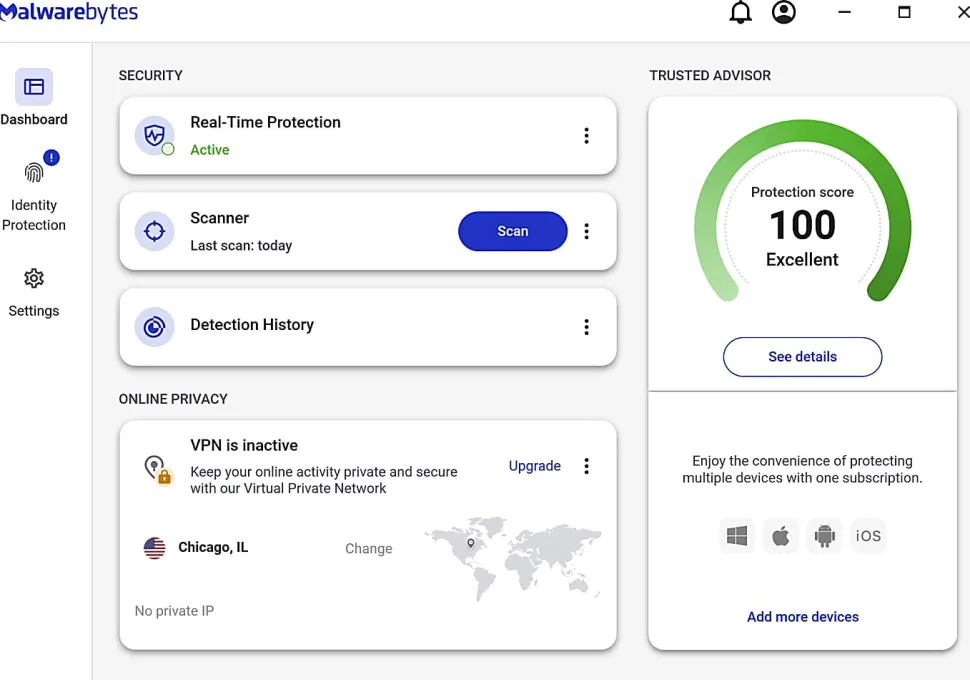Click the protection score gauge
Screen dimensions: 970x680
[x=802, y=210]
